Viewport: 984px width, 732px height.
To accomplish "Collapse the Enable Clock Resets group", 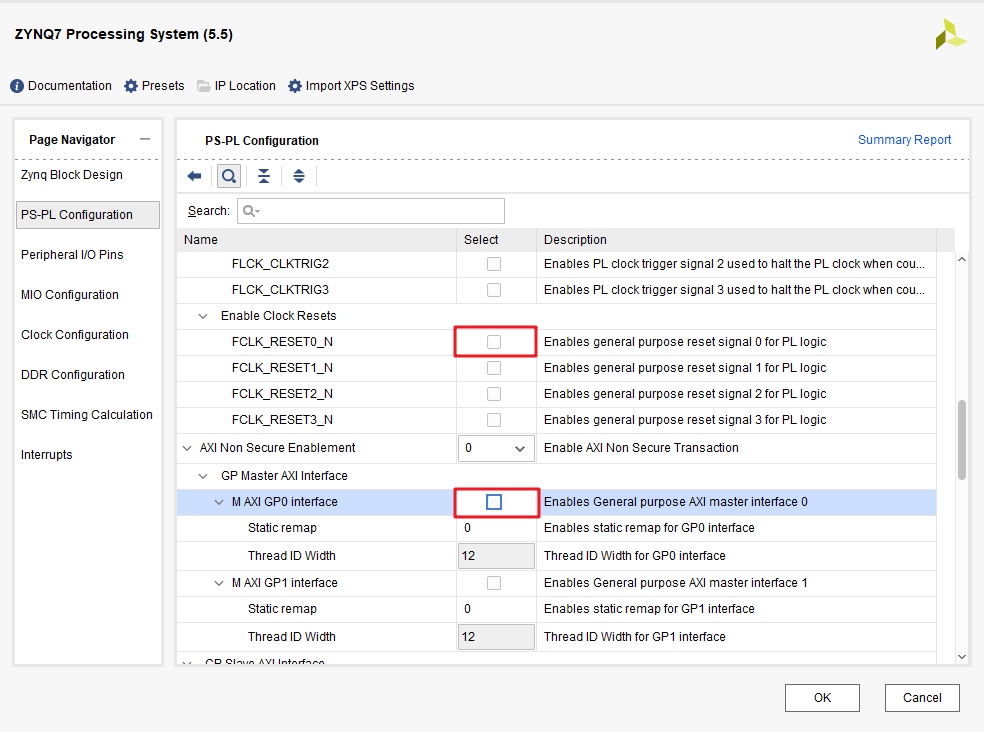I will pos(204,316).
